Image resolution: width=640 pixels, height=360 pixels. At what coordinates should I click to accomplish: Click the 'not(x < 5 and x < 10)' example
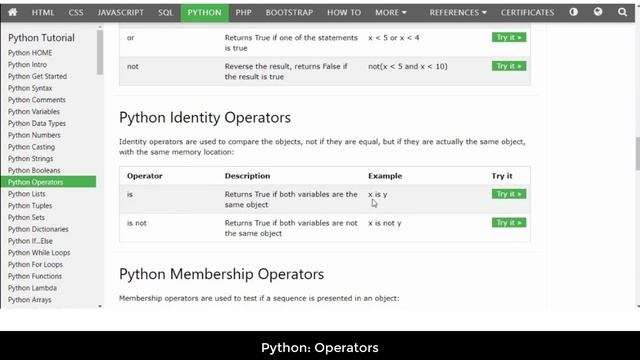pyautogui.click(x=408, y=66)
